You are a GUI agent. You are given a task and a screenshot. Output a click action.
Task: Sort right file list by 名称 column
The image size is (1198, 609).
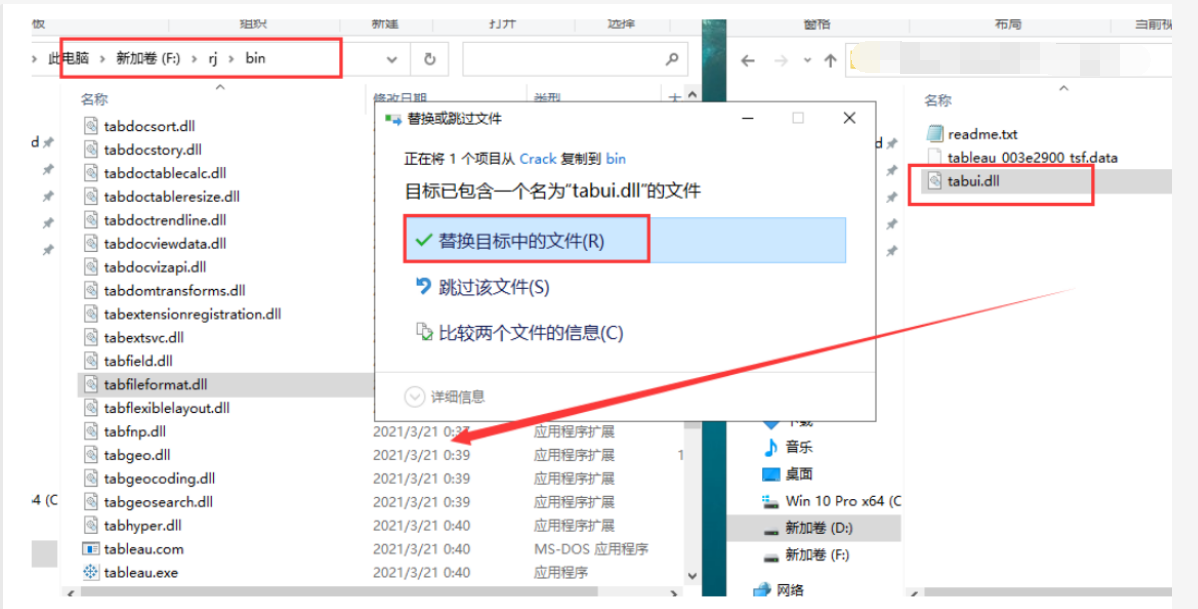(938, 100)
